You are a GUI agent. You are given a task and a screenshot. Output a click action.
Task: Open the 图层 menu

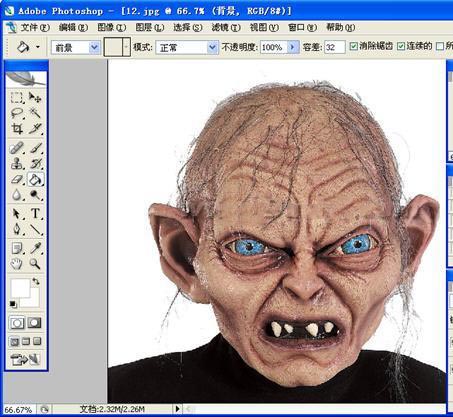click(150, 27)
